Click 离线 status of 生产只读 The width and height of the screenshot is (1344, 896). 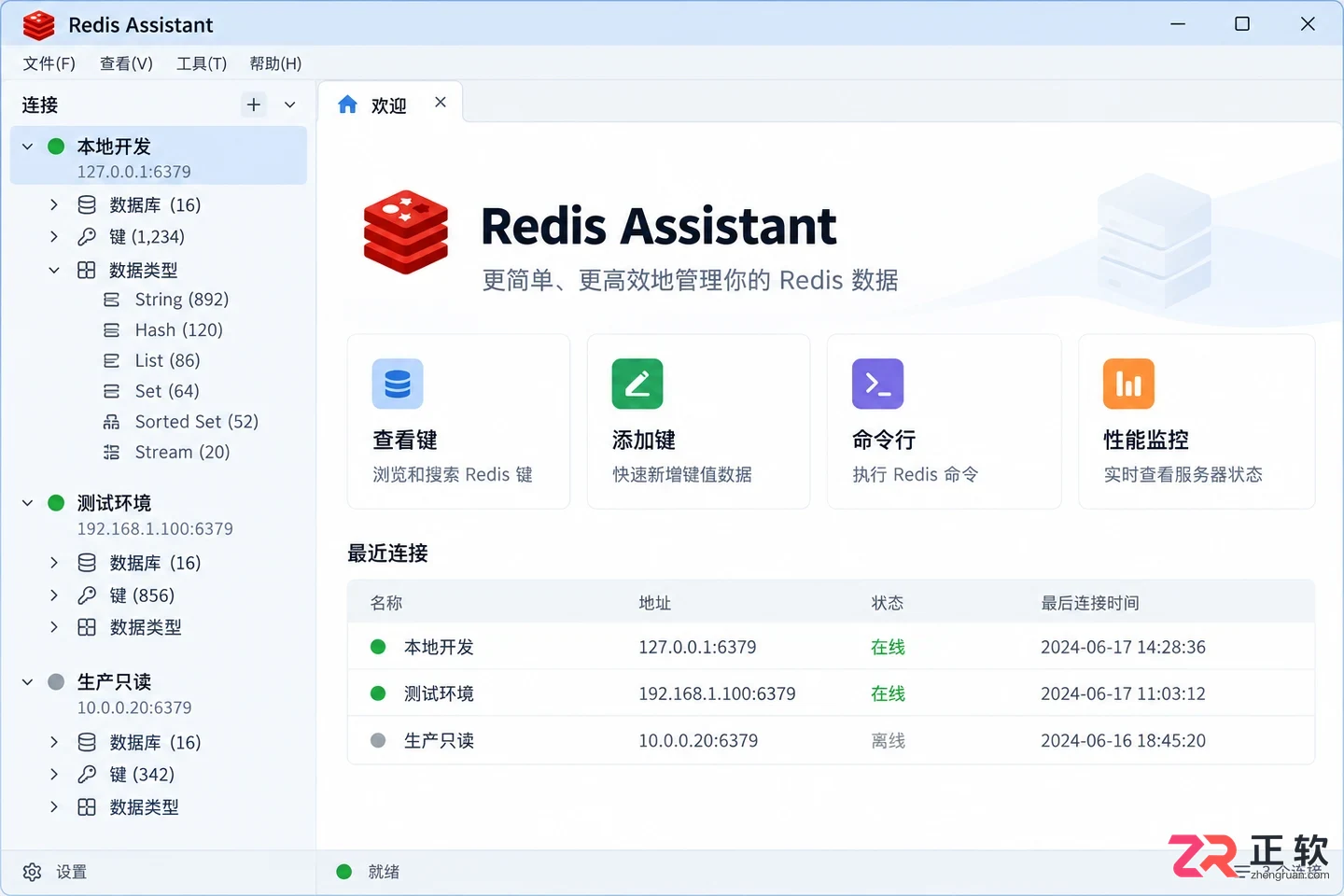tap(888, 741)
